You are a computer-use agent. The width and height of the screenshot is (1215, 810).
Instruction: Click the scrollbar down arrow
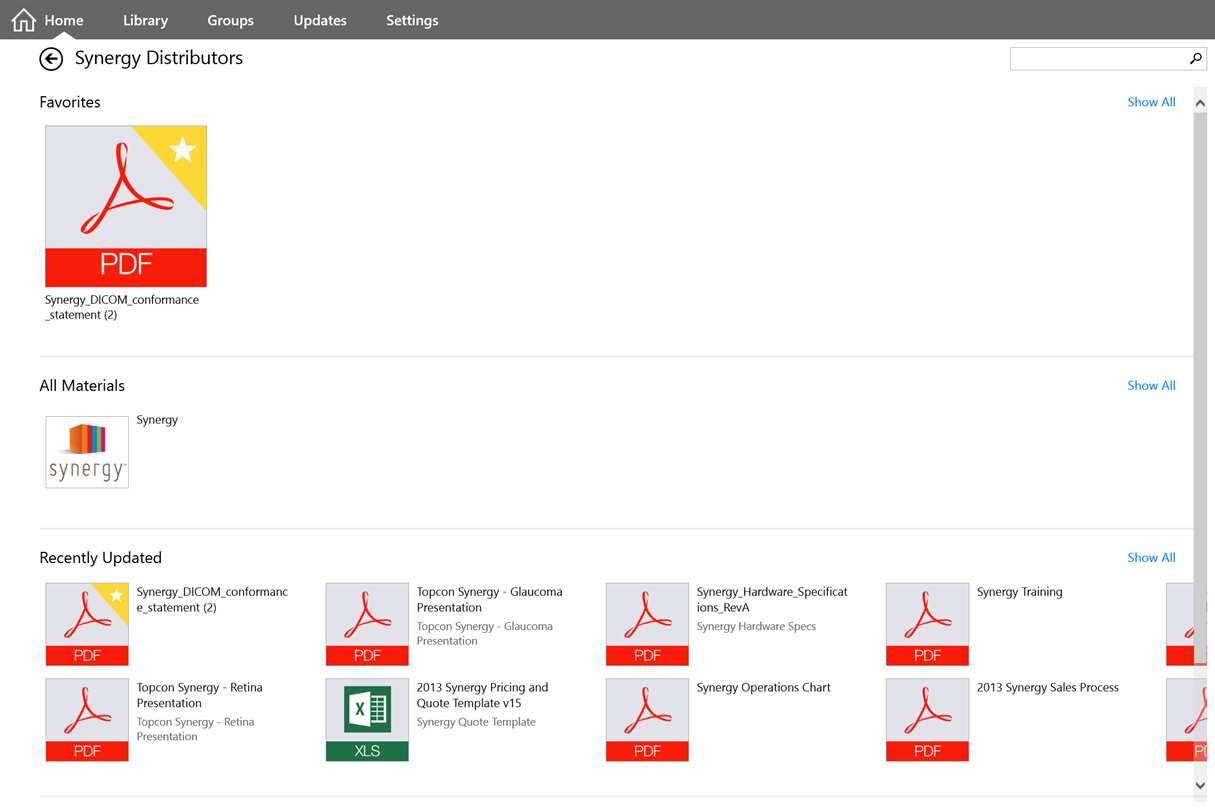(x=1200, y=786)
